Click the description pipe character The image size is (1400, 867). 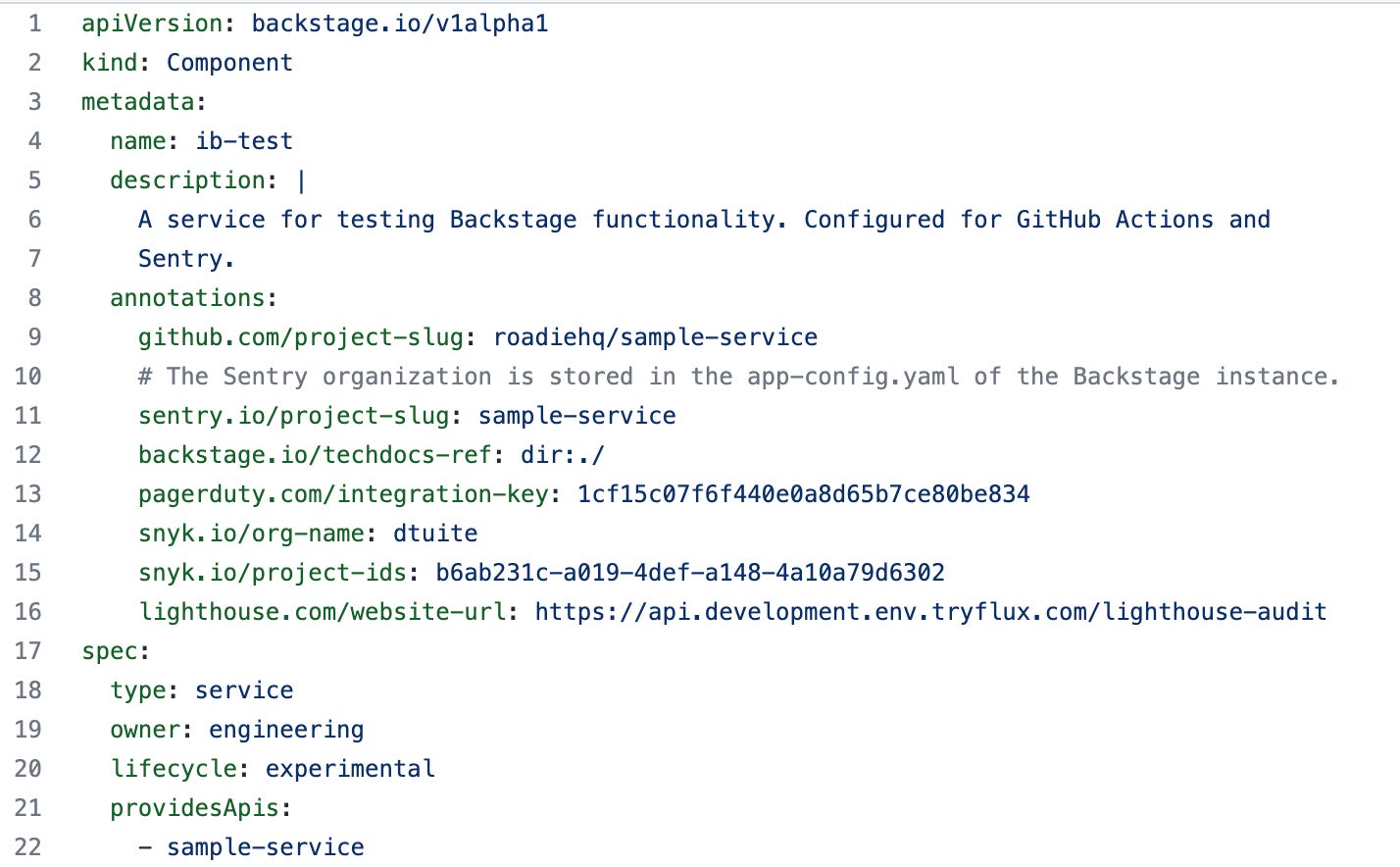point(299,179)
